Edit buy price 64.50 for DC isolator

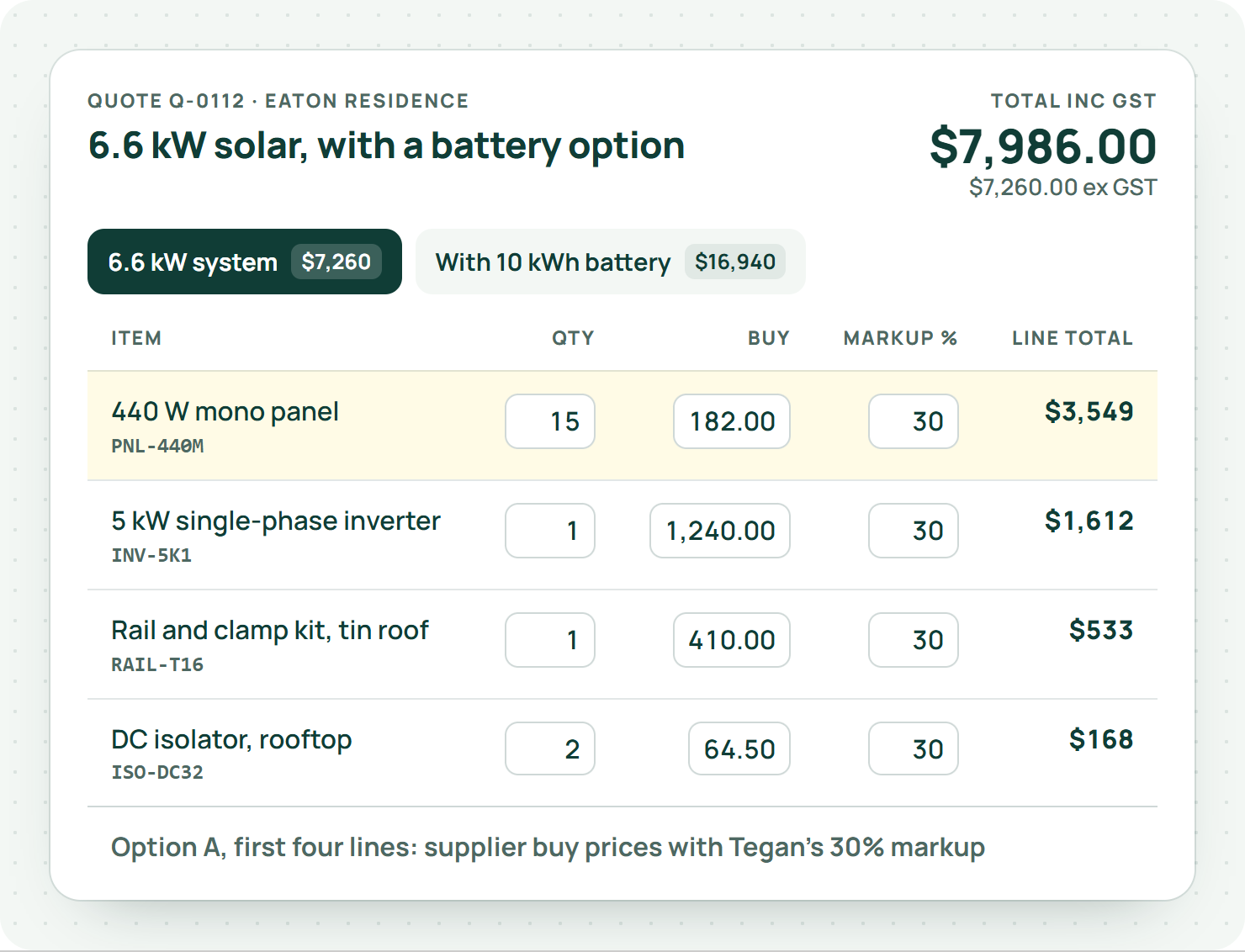[x=739, y=748]
